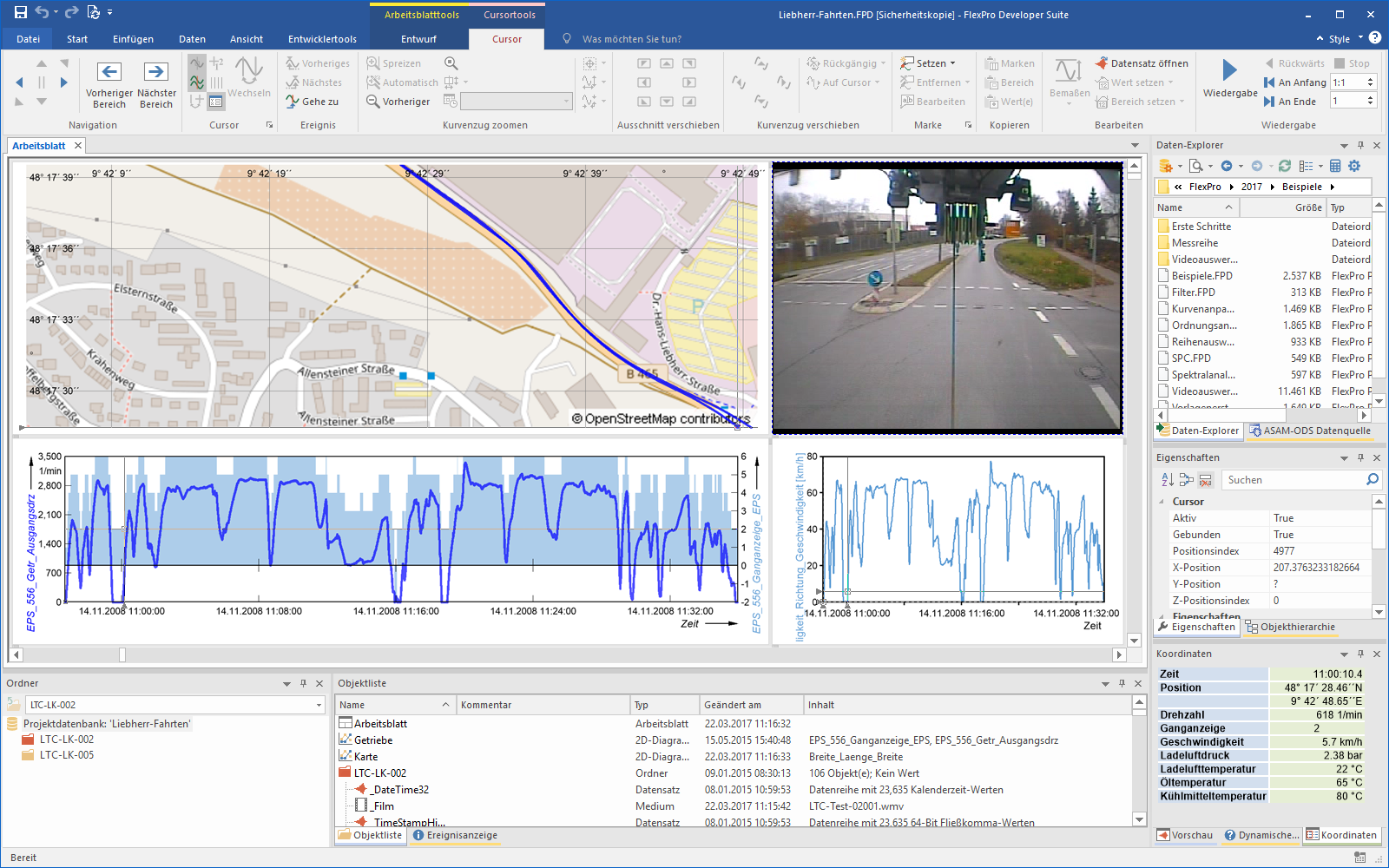Click navigation right arrow in Navigation group

pos(63,82)
